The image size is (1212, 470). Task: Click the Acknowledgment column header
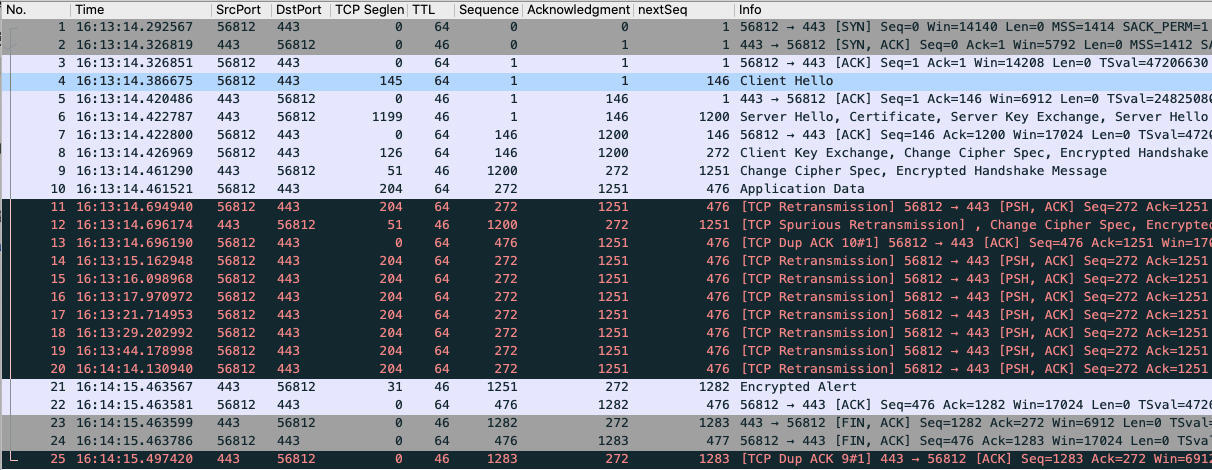577,9
